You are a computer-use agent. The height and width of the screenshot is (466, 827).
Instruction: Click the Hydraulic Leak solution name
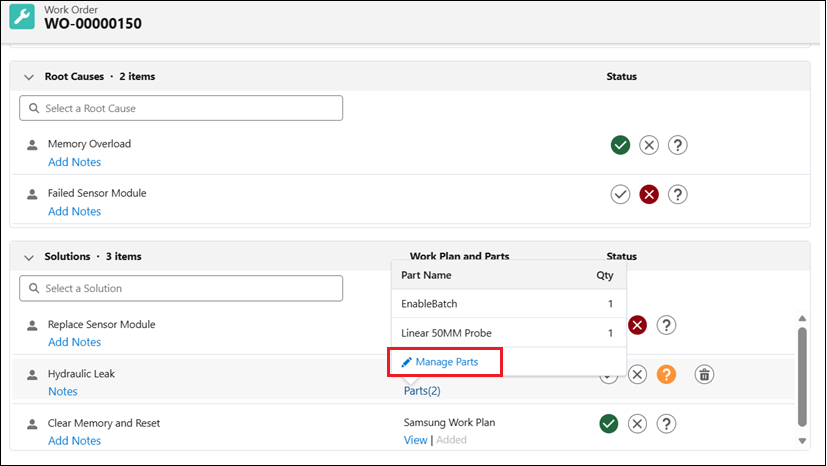point(81,374)
